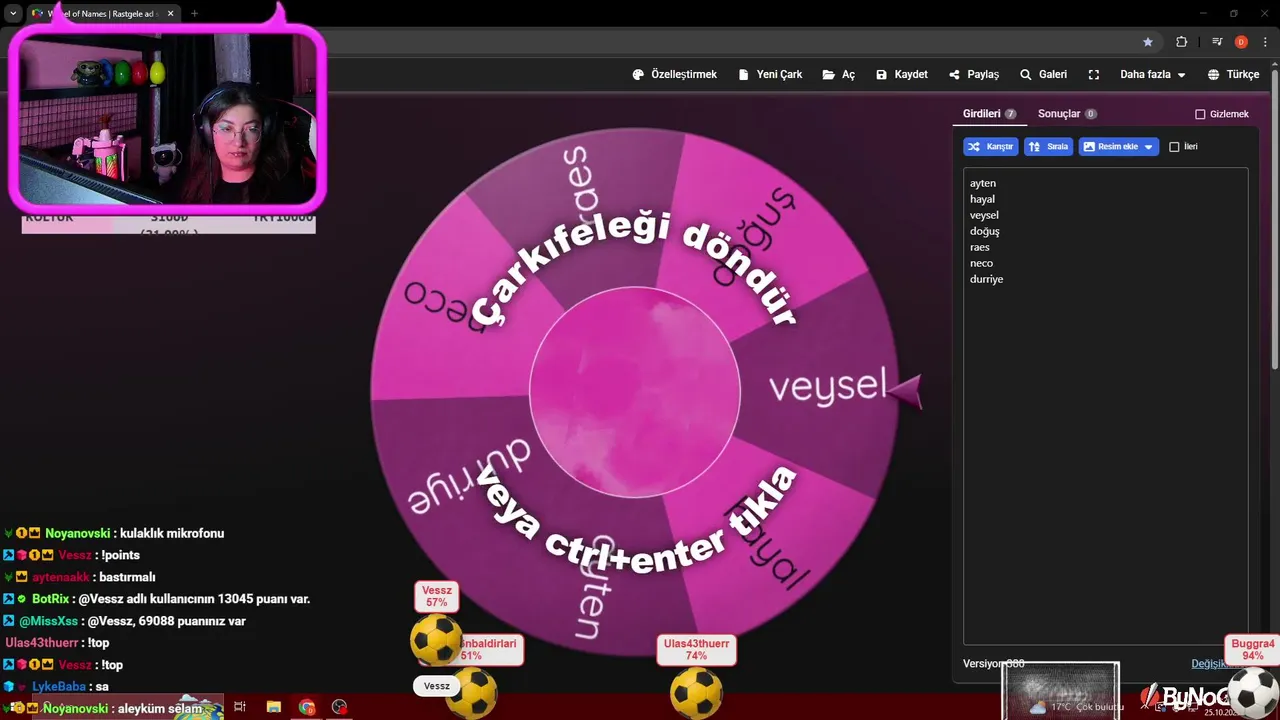Viewport: 1280px width, 720px height.
Task: Open OBS recording app in taskbar
Action: point(340,707)
